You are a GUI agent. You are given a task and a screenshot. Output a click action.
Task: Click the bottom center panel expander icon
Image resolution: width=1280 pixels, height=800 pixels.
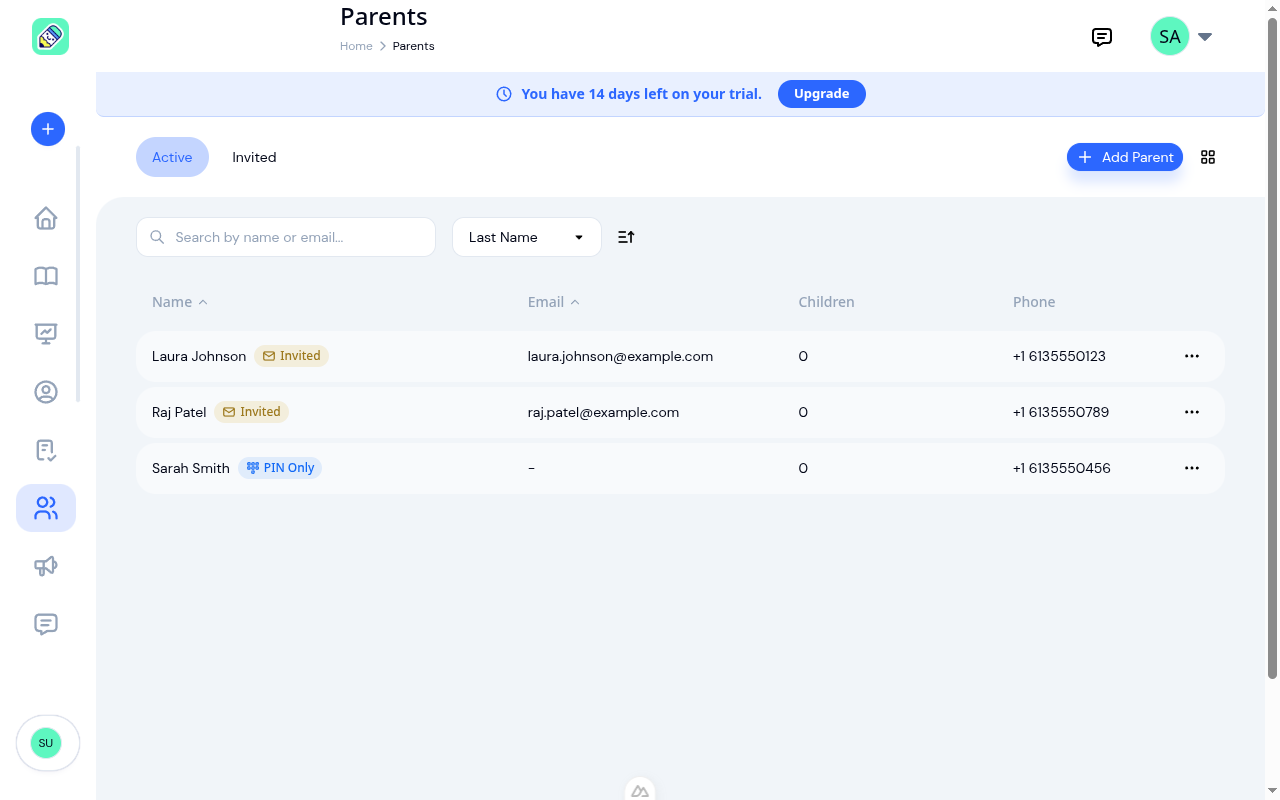(x=640, y=790)
